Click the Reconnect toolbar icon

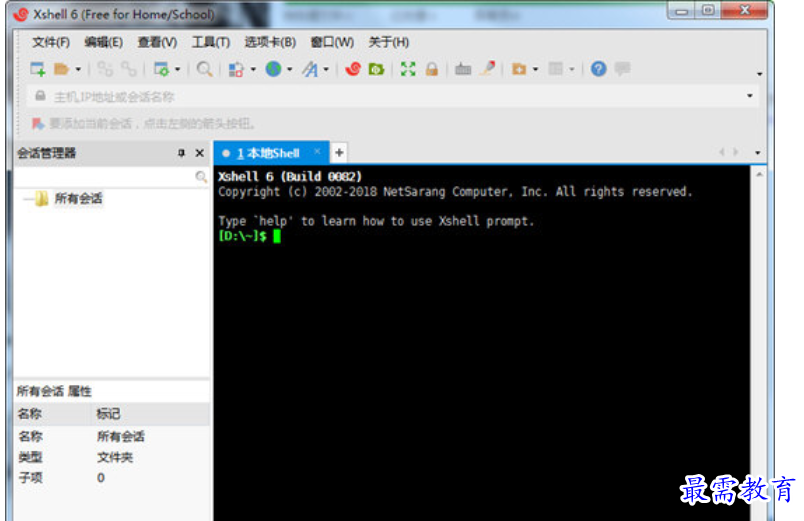[129, 69]
